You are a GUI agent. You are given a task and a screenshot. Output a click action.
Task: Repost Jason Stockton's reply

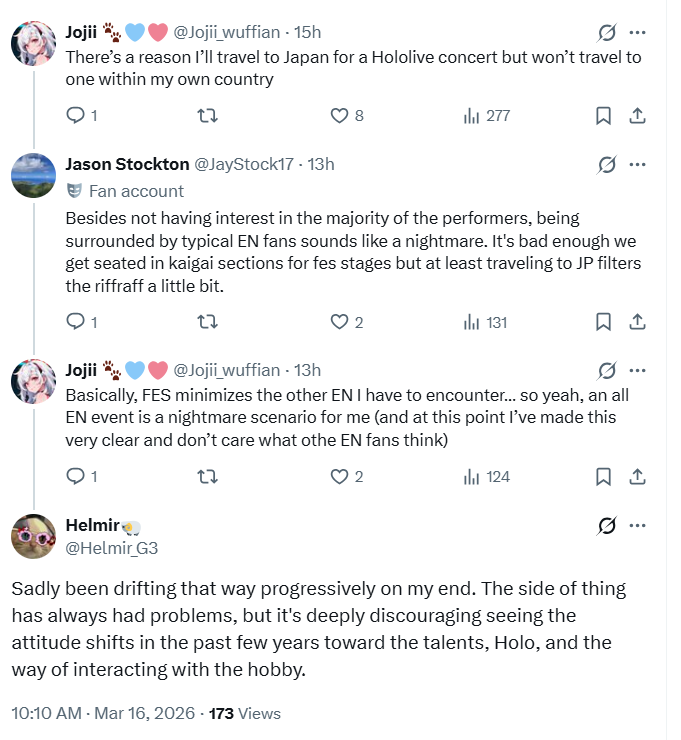point(208,322)
